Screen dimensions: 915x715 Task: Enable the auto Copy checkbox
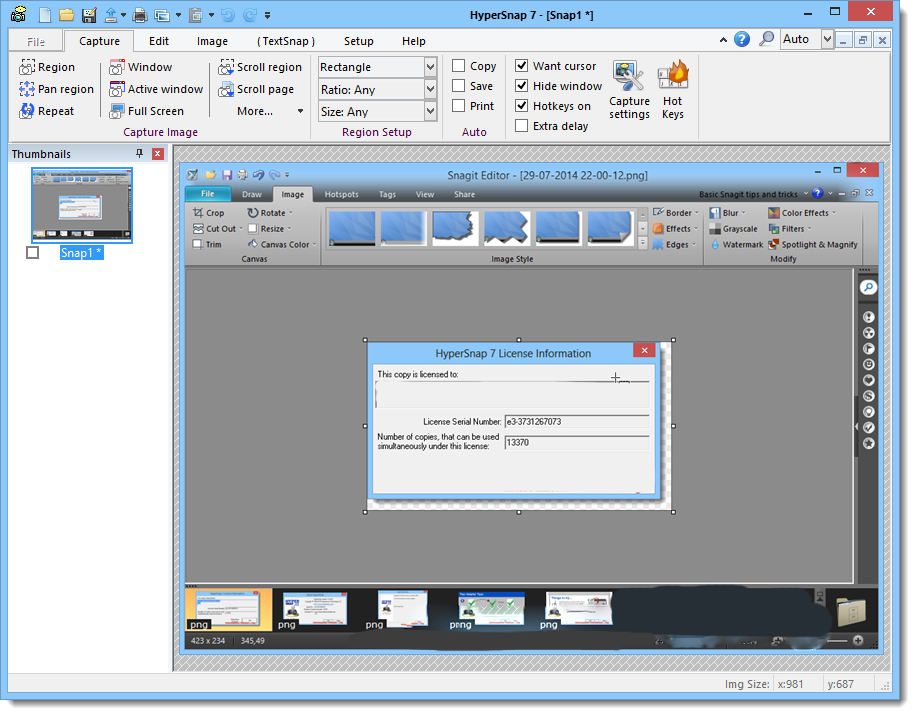[459, 66]
